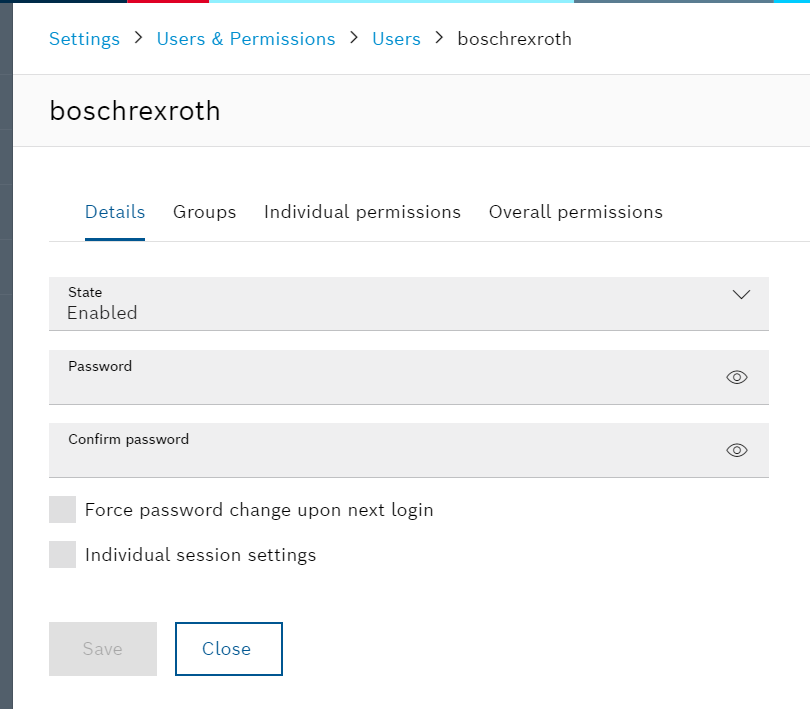Viewport: 810px width, 709px height.
Task: Click the breadcrumb arrow before boschrexroth
Action: click(439, 38)
